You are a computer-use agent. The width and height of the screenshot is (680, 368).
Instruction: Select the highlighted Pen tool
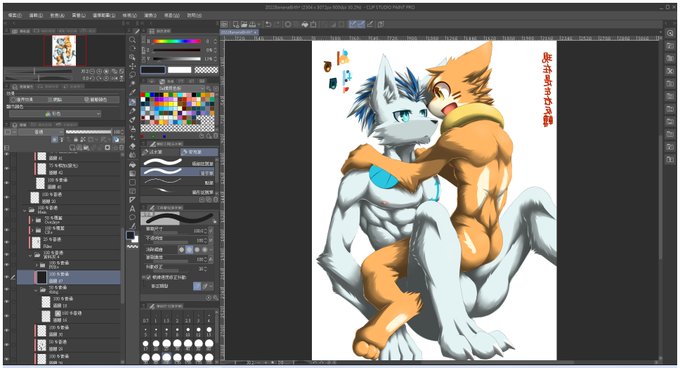click(x=132, y=102)
